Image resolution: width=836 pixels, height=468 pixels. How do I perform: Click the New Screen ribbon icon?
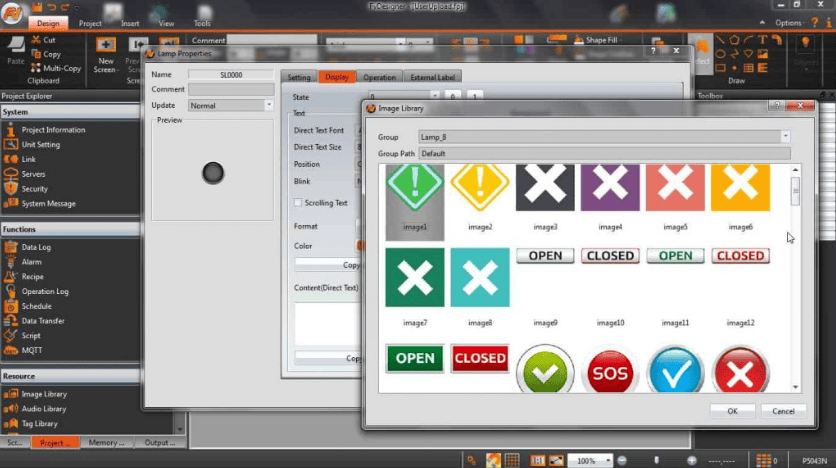[106, 45]
